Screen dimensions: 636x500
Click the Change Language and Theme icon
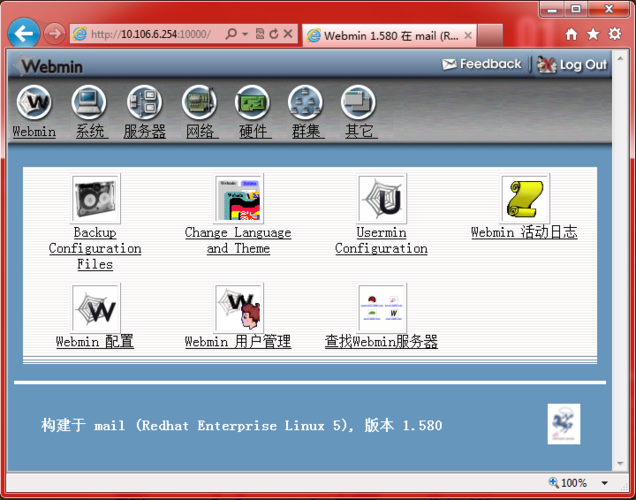point(238,199)
